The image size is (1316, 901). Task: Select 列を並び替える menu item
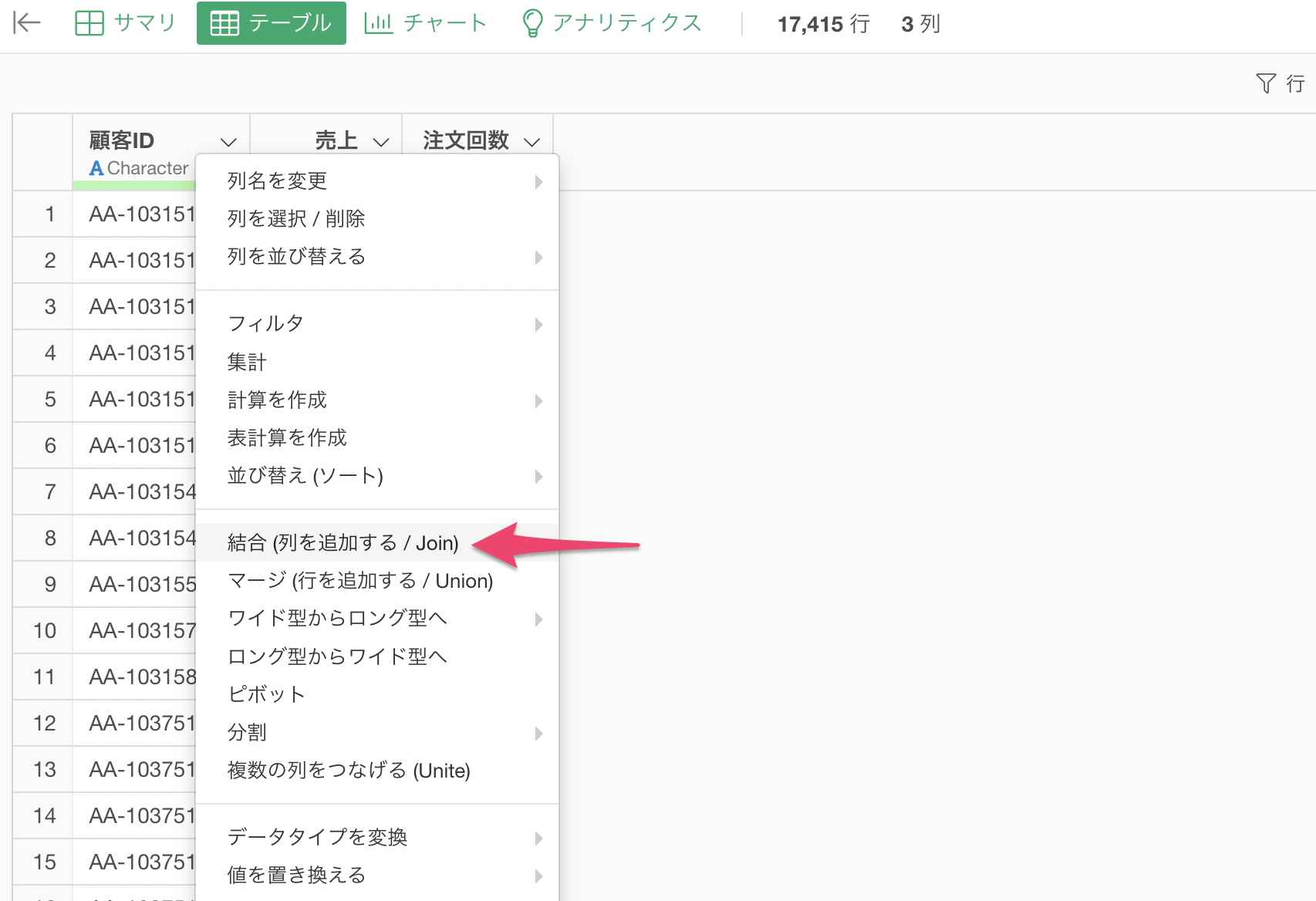[377, 257]
